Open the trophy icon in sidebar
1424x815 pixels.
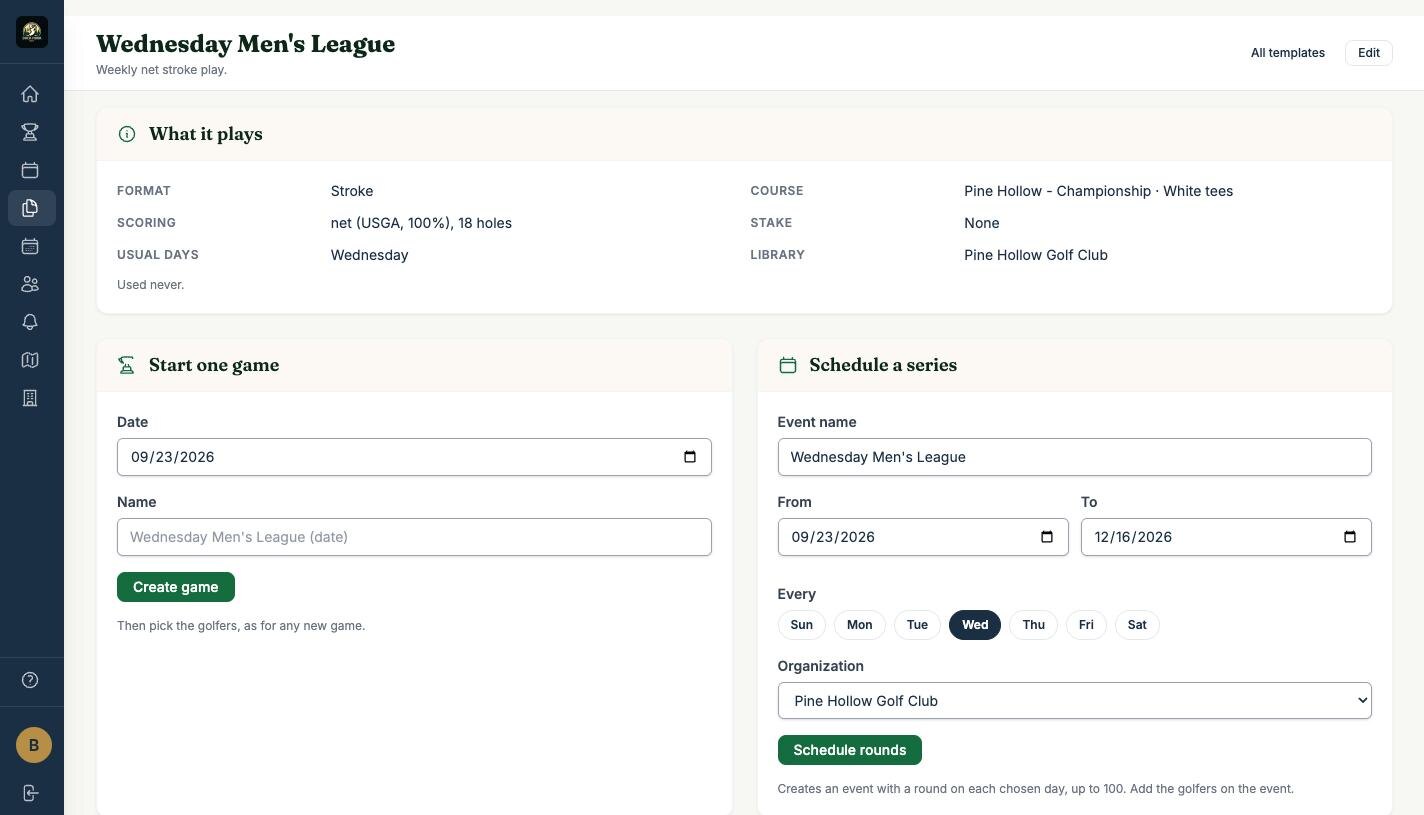[x=30, y=132]
